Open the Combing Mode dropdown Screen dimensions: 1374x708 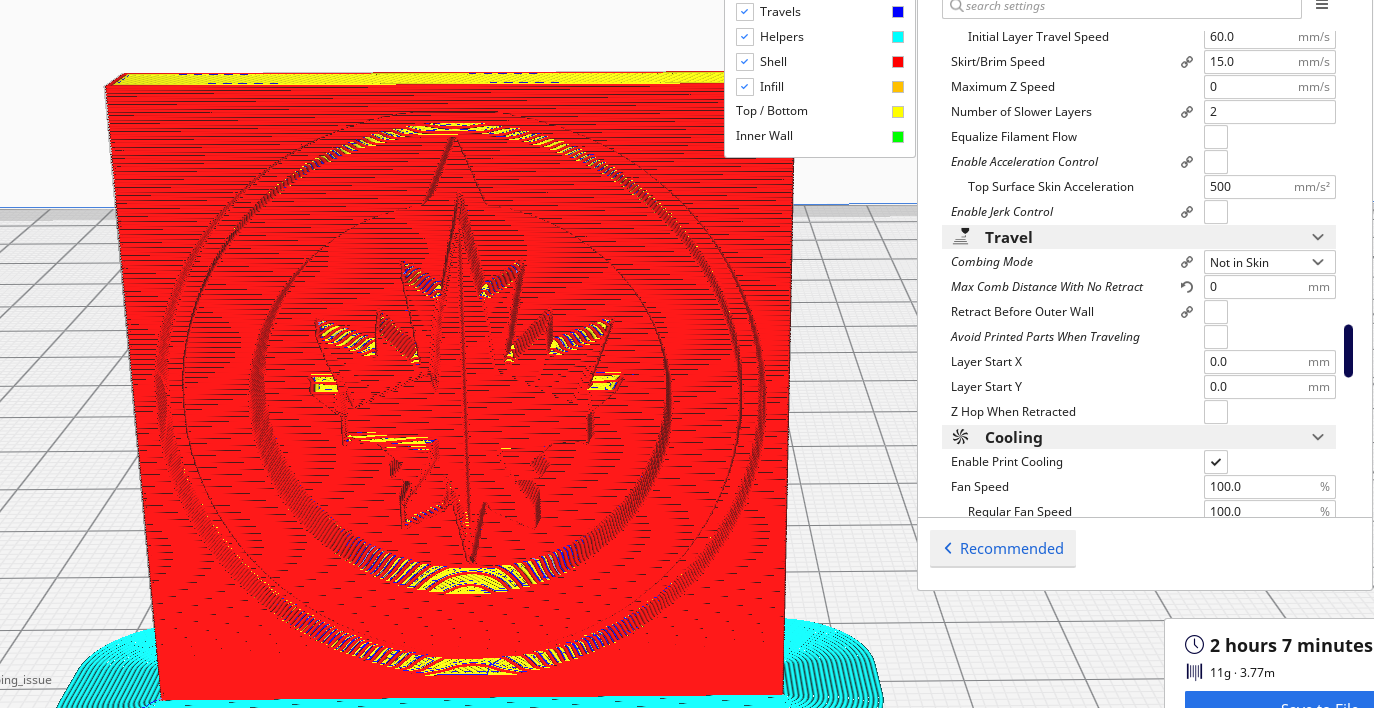pyautogui.click(x=1270, y=262)
